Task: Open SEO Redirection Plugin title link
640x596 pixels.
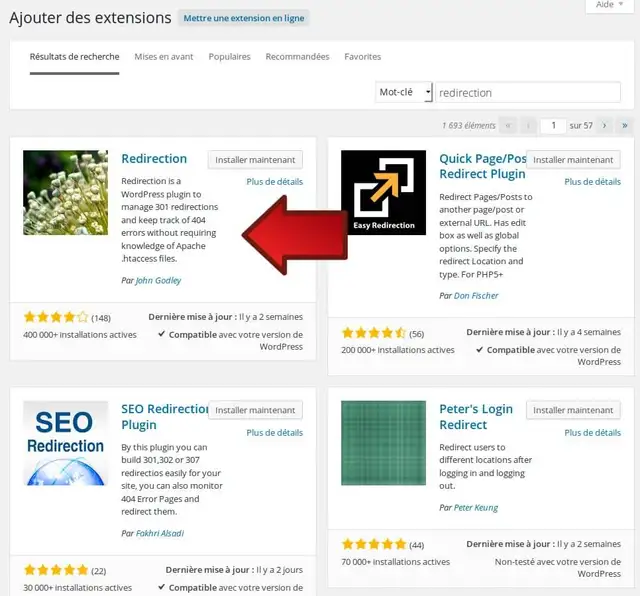Action: (x=164, y=417)
